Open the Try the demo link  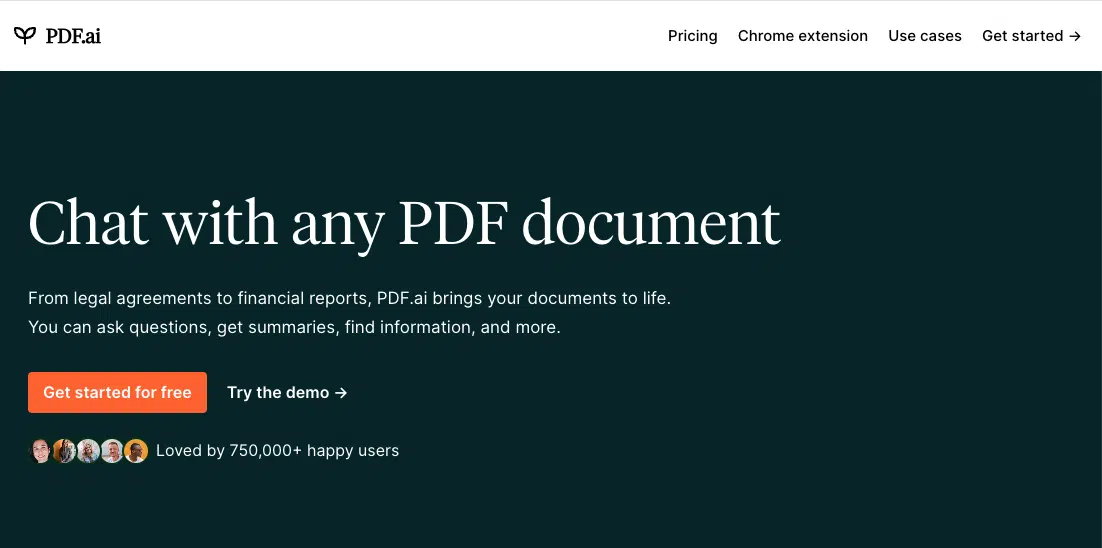287,393
